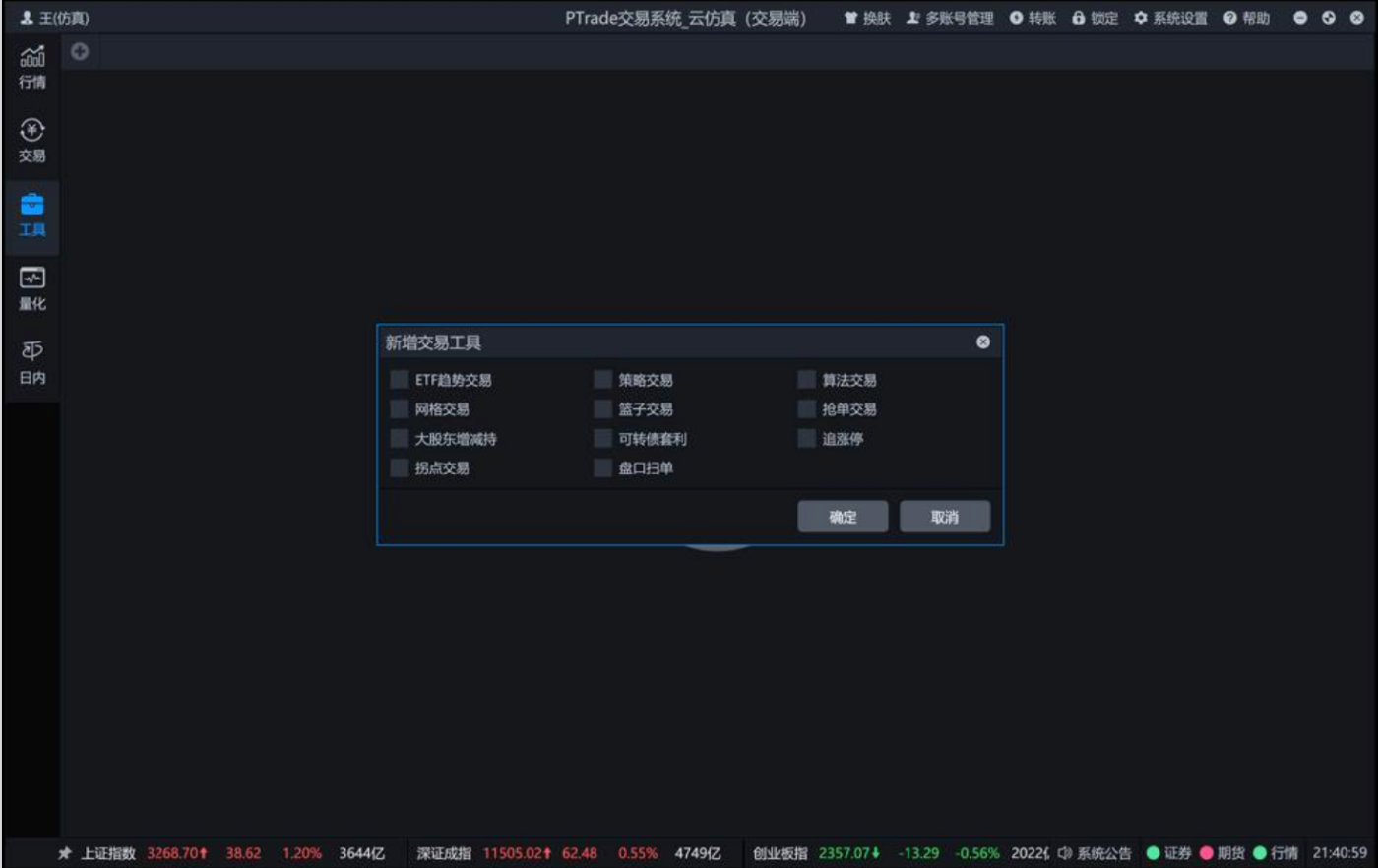Click the 期货 connection status indicator
The width and height of the screenshot is (1378, 868).
tap(1221, 853)
